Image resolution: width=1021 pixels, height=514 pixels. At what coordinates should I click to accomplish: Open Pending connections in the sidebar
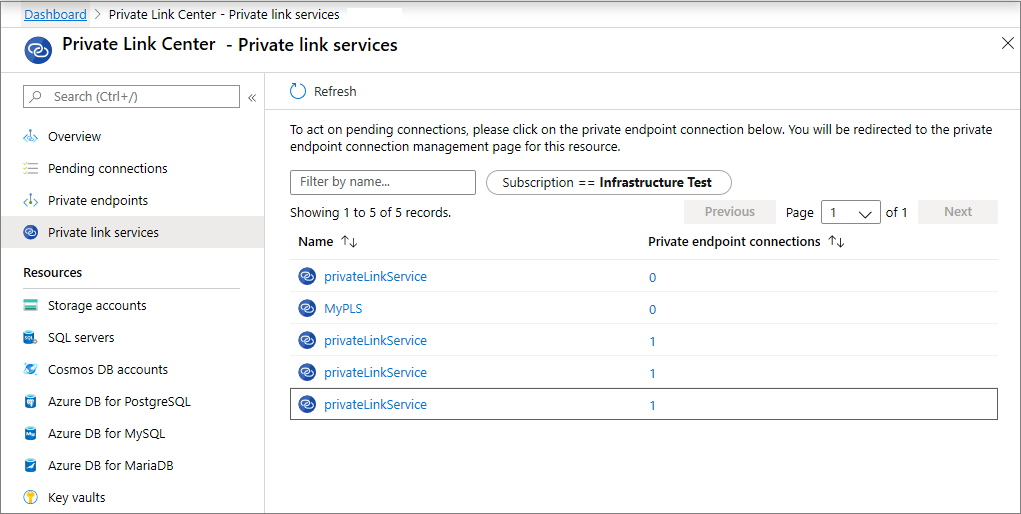[x=107, y=169]
